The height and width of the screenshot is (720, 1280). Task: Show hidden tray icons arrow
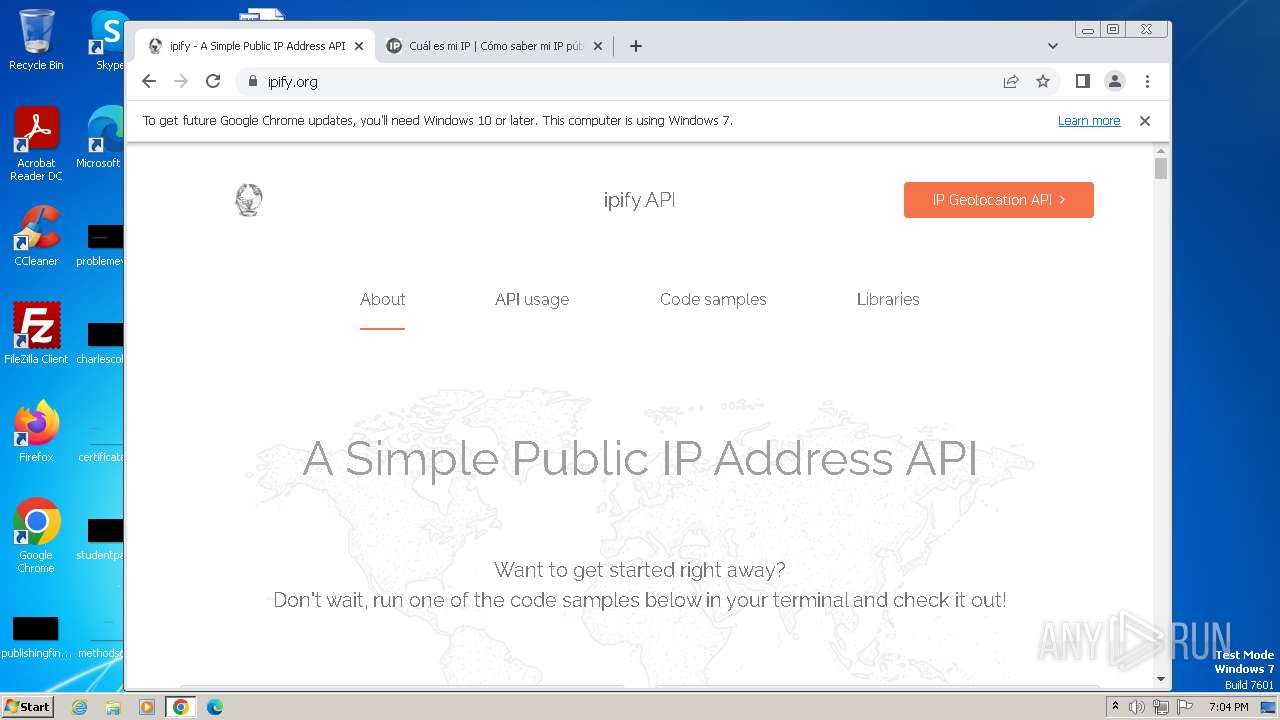point(1115,707)
